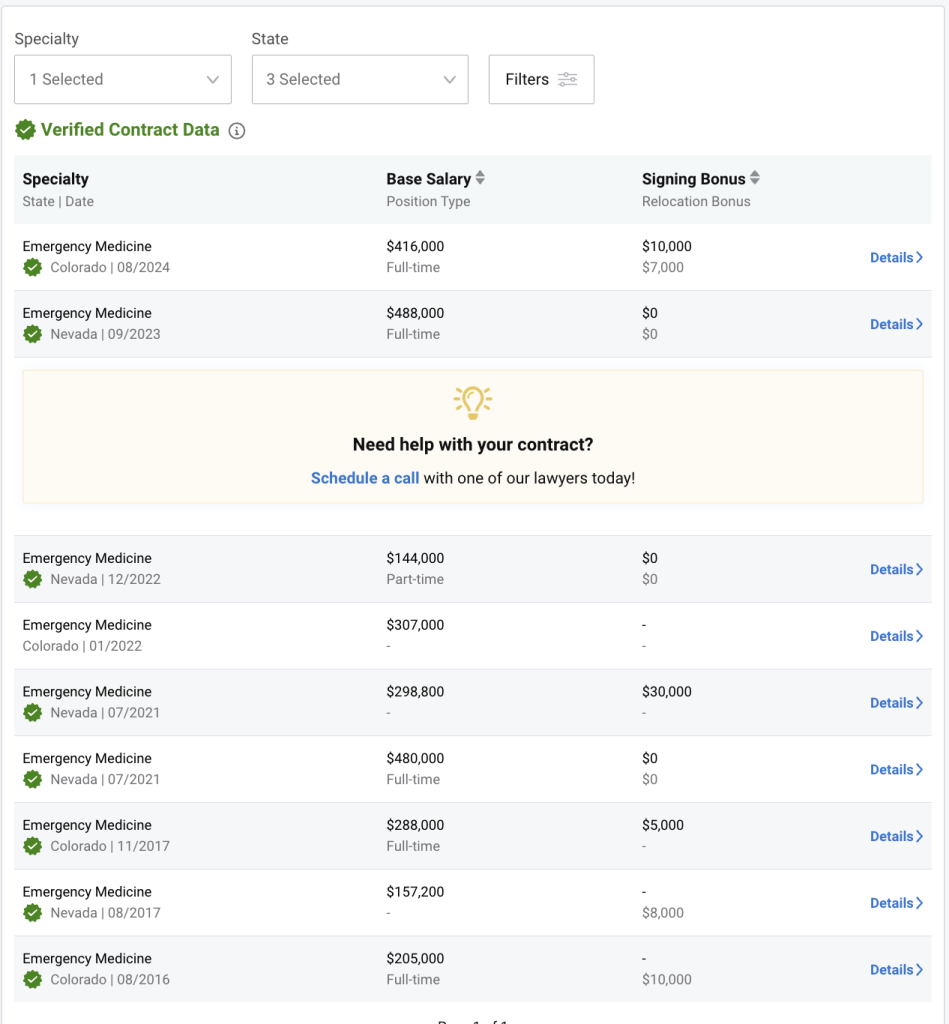Open Details for the $157,200 Nevada contract
This screenshot has width=949, height=1024.
(896, 903)
